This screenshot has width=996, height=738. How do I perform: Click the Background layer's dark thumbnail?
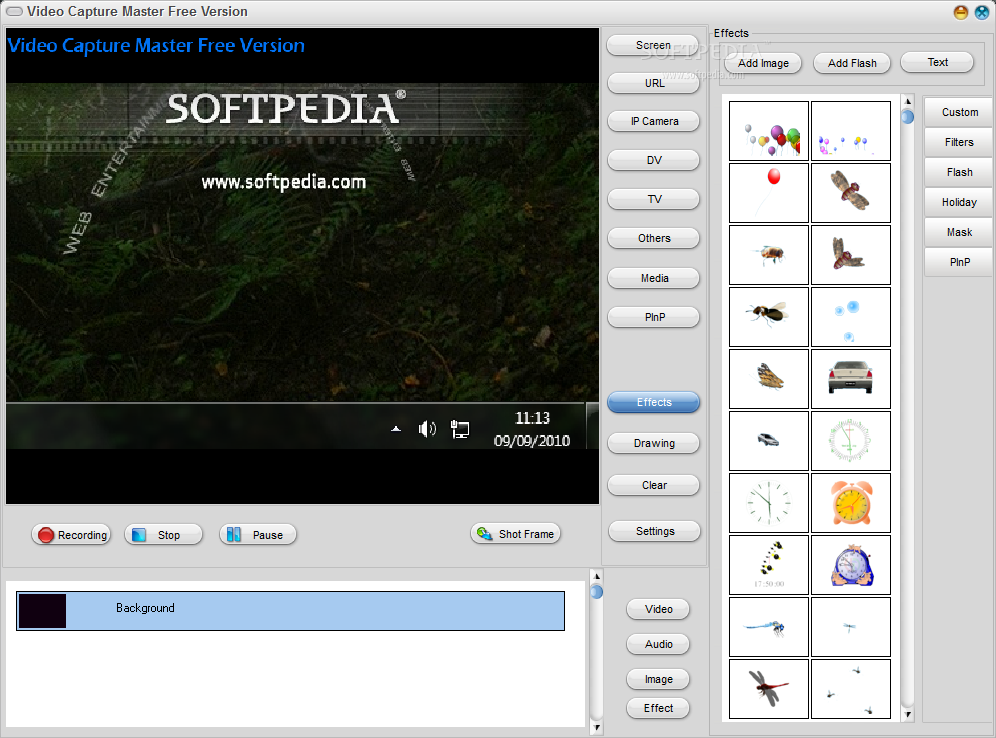pyautogui.click(x=42, y=611)
